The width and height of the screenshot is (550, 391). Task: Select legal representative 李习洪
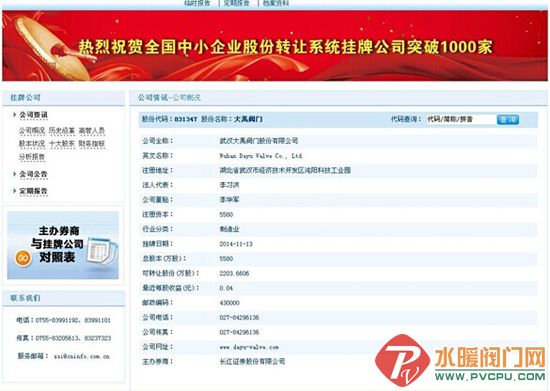click(229, 185)
